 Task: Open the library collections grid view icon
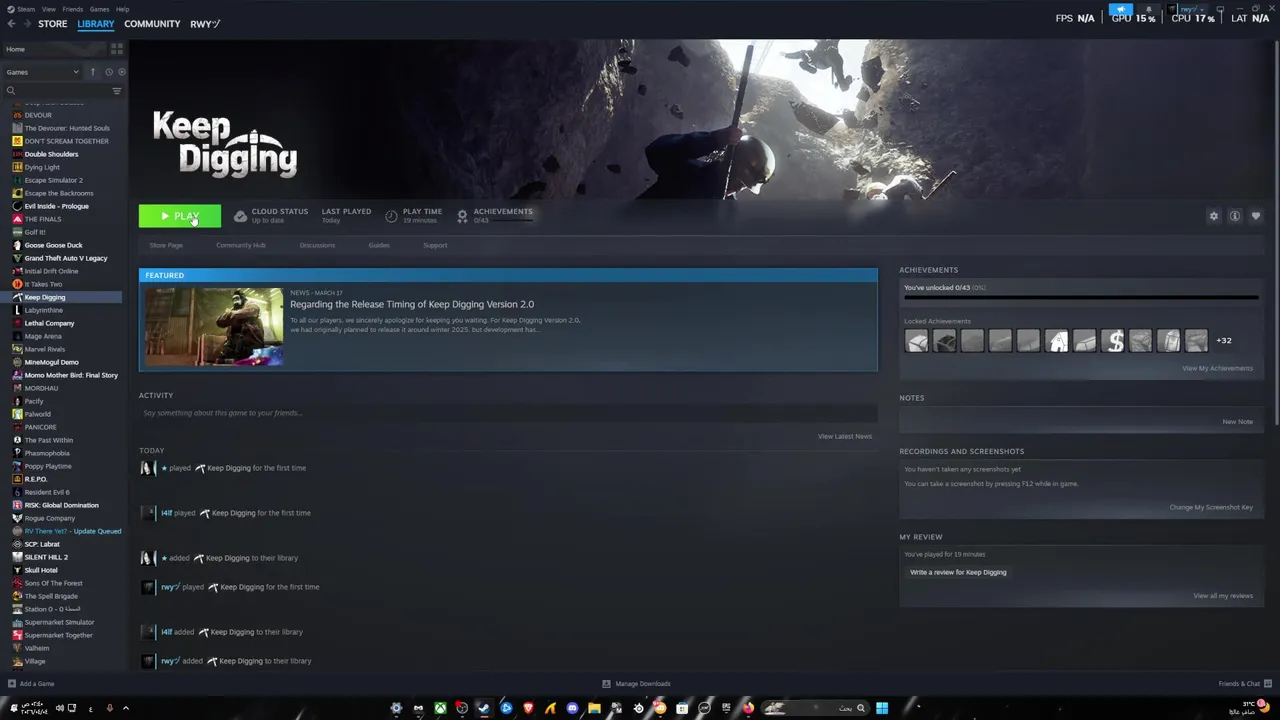[x=117, y=49]
